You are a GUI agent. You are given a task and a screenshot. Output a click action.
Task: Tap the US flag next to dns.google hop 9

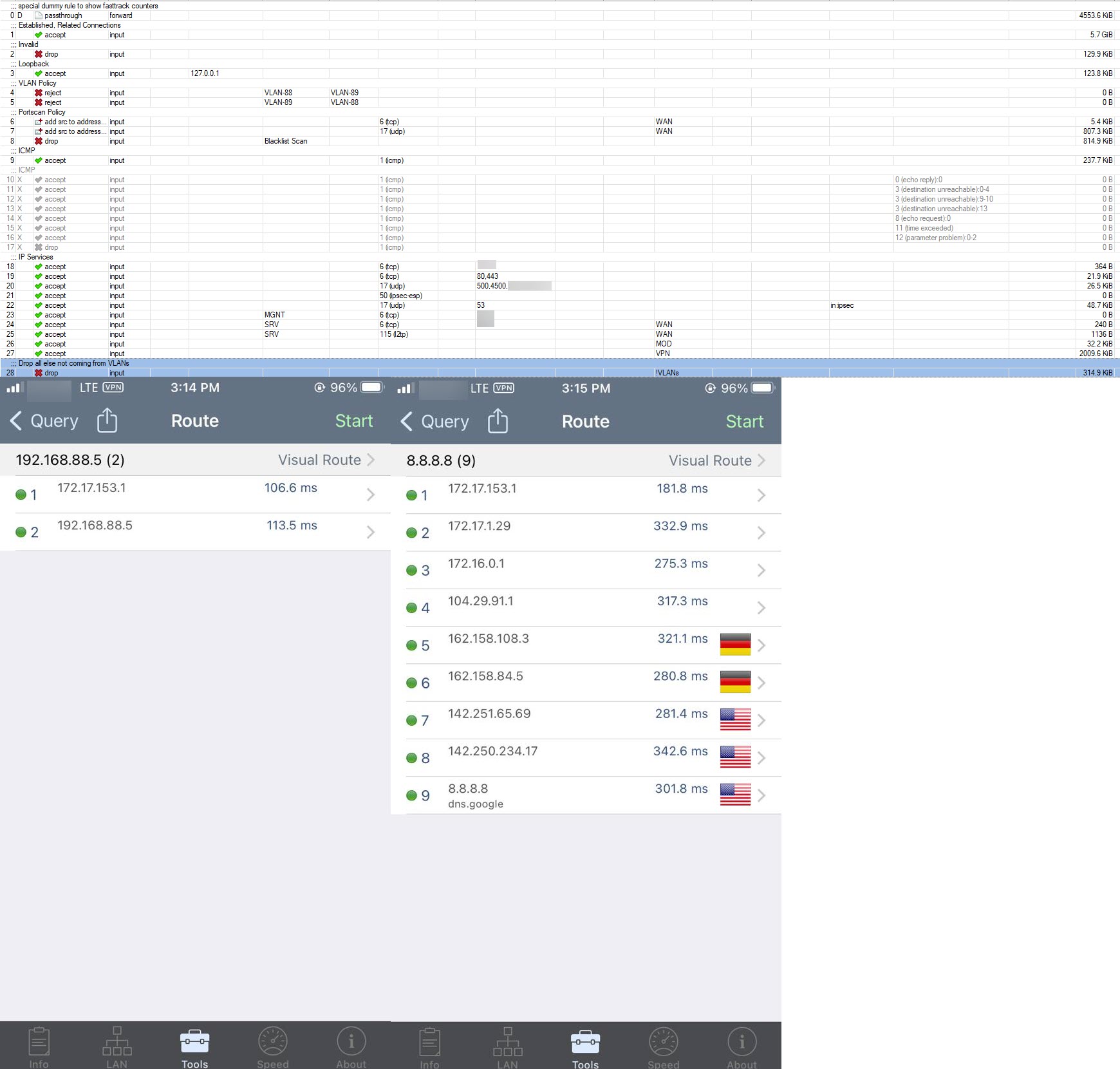(735, 795)
